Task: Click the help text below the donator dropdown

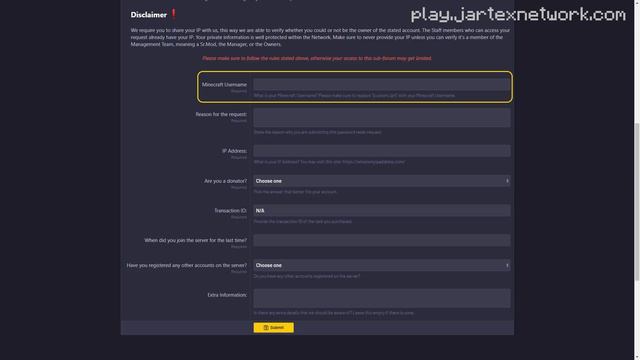Action: (x=295, y=192)
